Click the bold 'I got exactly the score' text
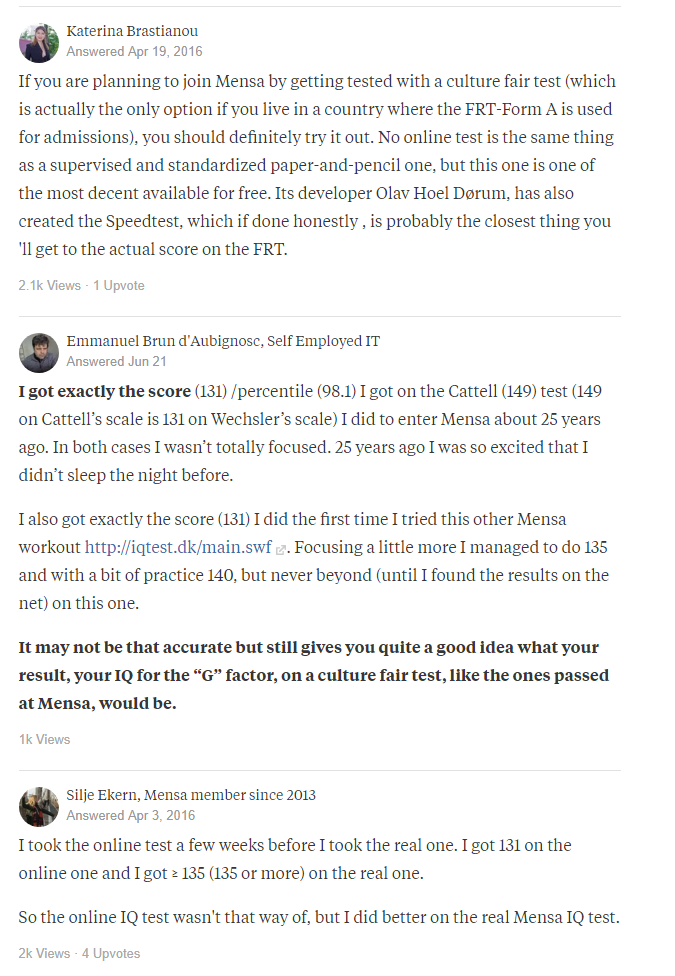Viewport: 675px width, 976px height. tap(105, 392)
